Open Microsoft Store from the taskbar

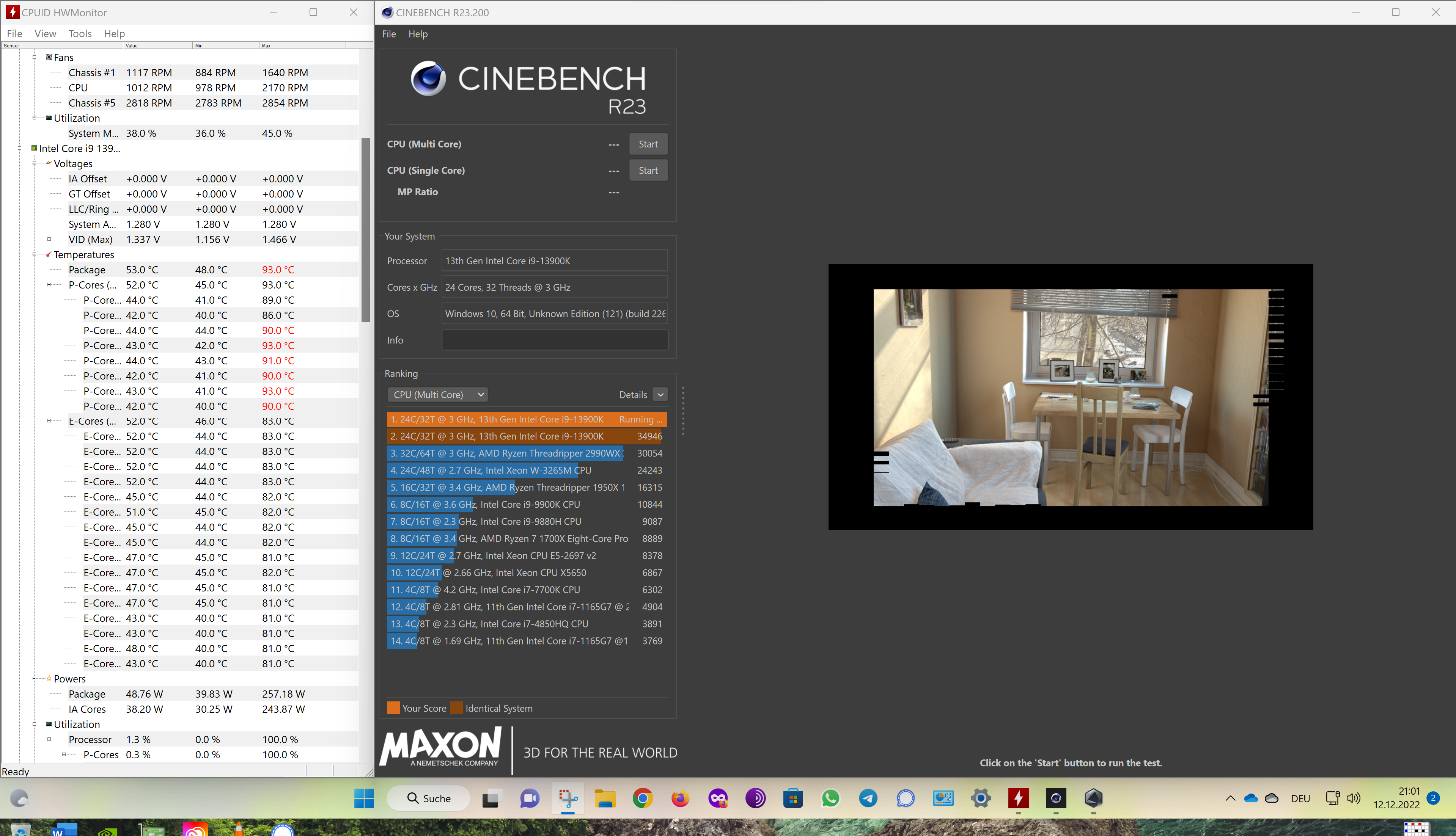coord(792,798)
